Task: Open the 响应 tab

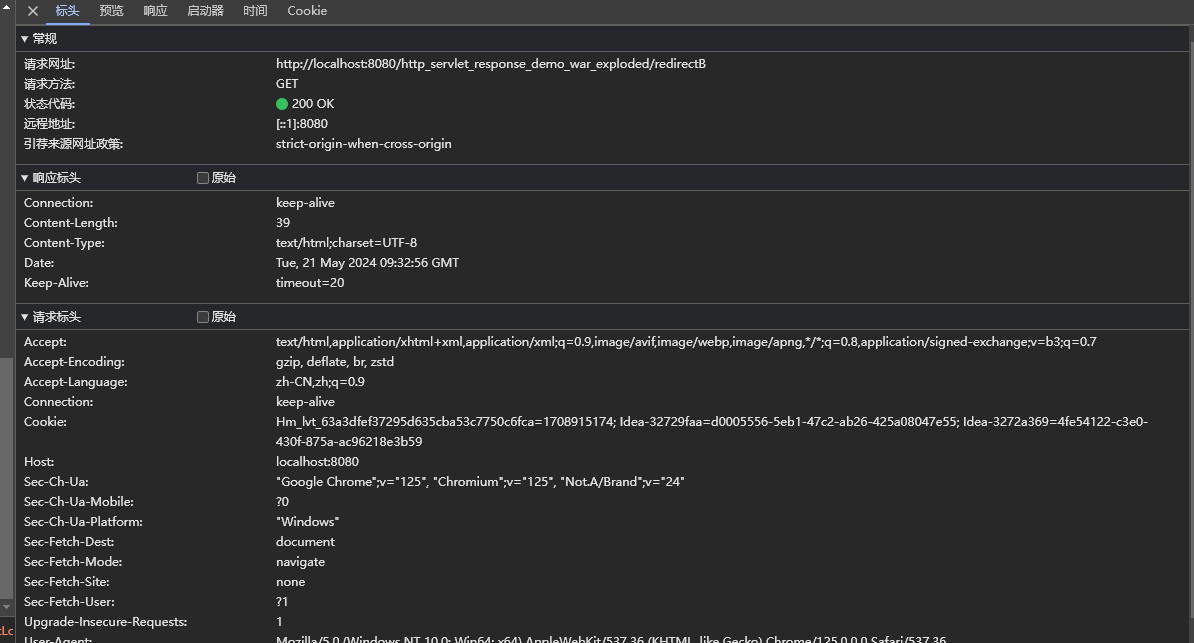Action: point(155,11)
